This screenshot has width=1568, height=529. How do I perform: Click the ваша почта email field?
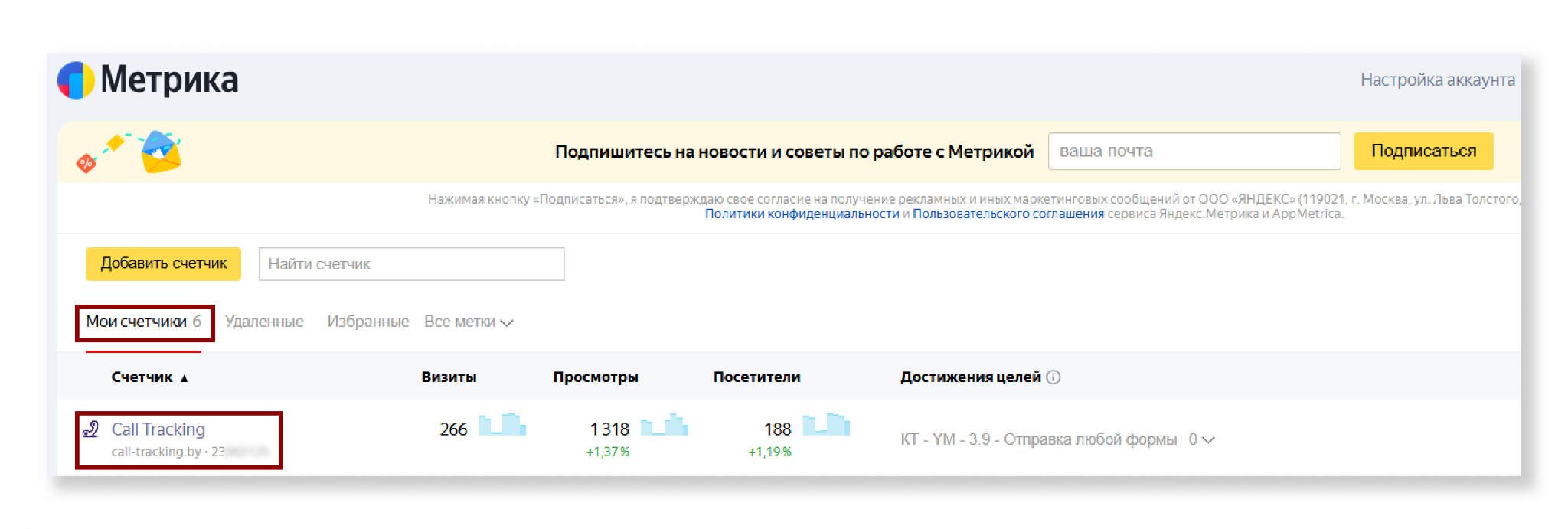pos(1194,151)
